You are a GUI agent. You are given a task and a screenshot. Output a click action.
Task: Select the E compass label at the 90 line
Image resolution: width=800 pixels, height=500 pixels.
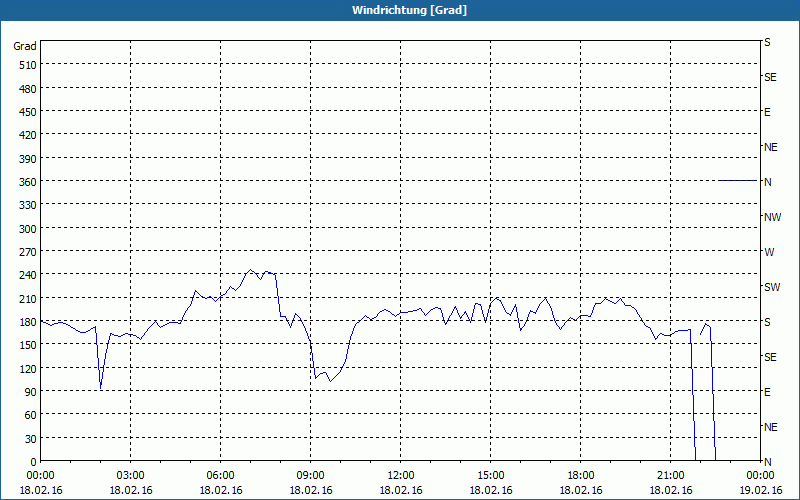click(x=767, y=392)
